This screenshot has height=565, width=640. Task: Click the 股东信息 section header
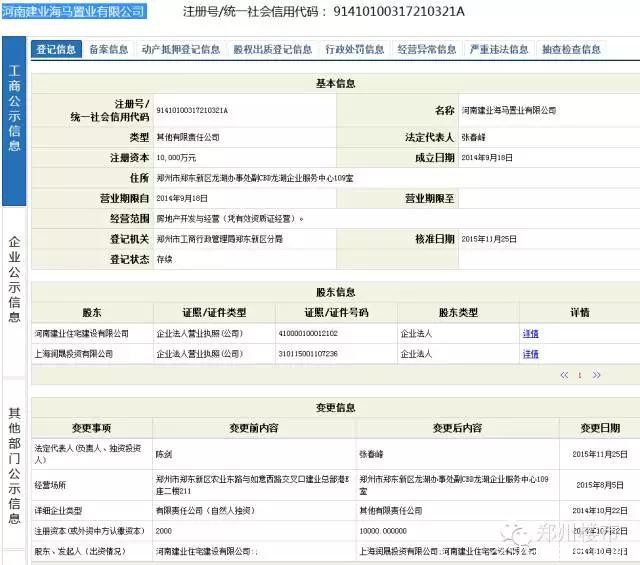[336, 292]
